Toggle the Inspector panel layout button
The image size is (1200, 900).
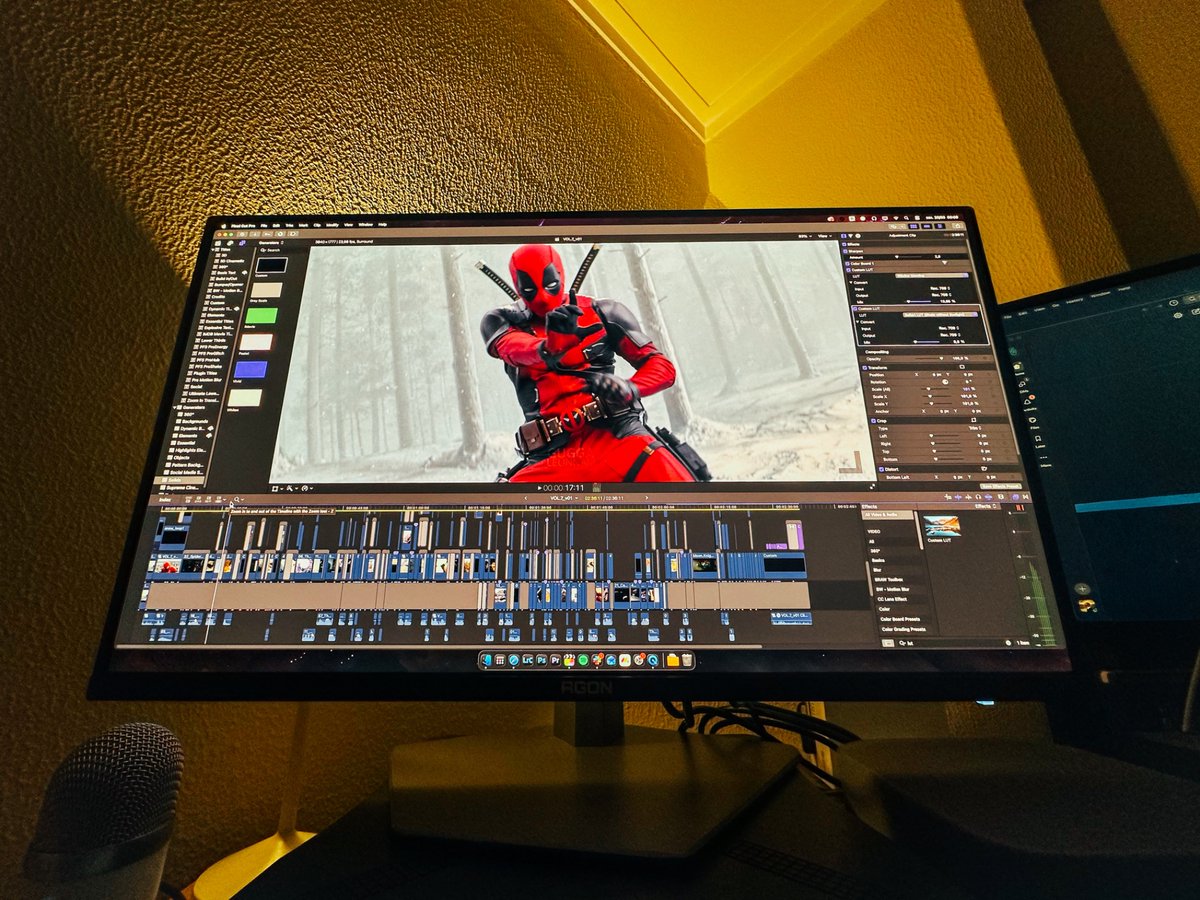pos(939,226)
